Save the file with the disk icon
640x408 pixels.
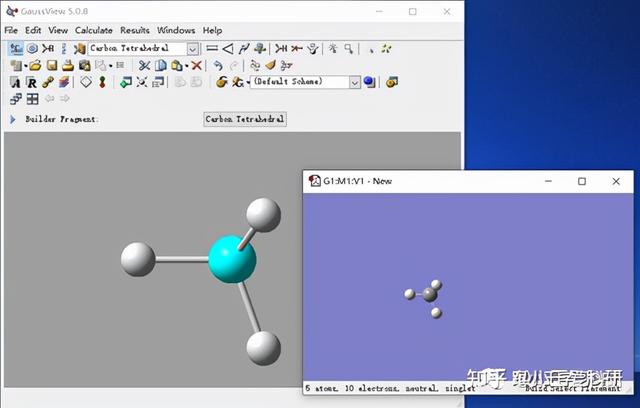point(51,65)
